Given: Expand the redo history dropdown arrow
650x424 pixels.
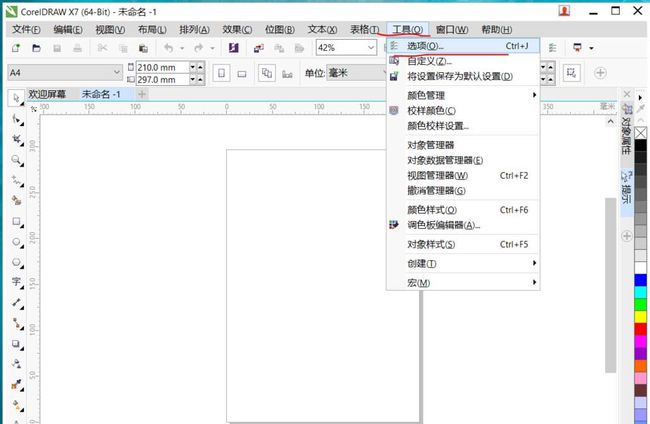Looking at the screenshot, I should click(x=212, y=48).
